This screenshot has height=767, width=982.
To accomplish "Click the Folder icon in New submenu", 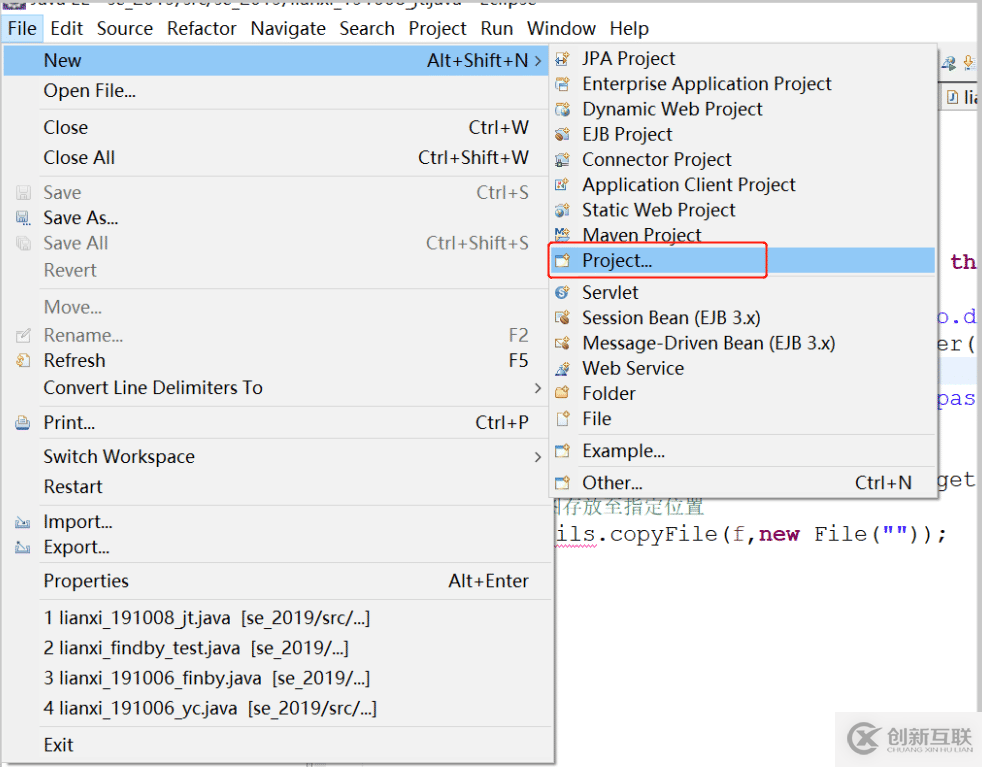I will coord(563,393).
